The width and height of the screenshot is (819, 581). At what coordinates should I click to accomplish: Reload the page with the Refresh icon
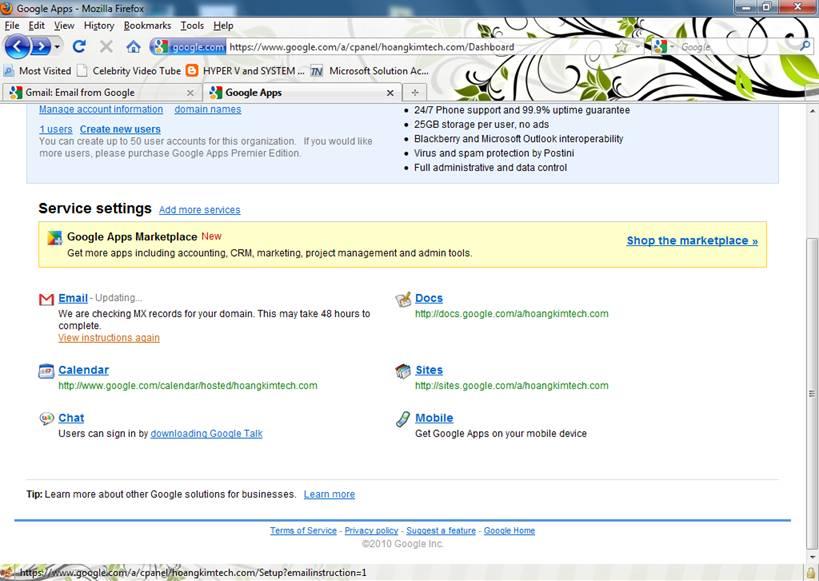point(79,47)
